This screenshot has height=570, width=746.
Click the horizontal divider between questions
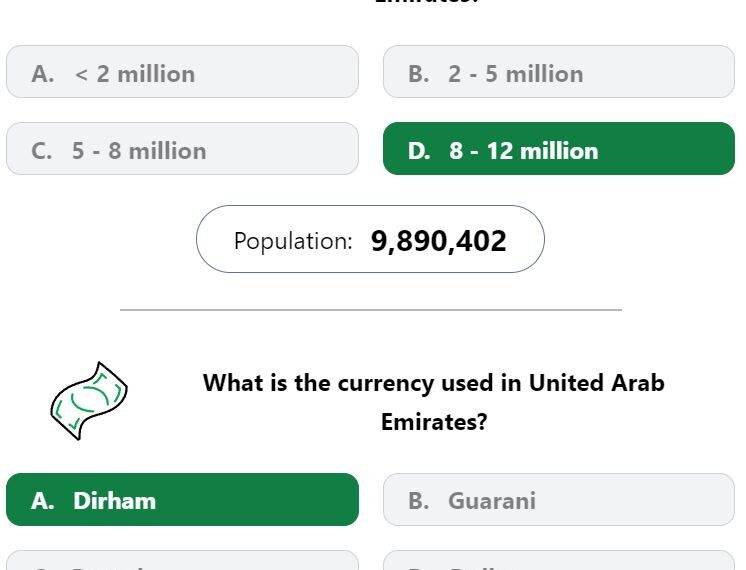coord(371,310)
